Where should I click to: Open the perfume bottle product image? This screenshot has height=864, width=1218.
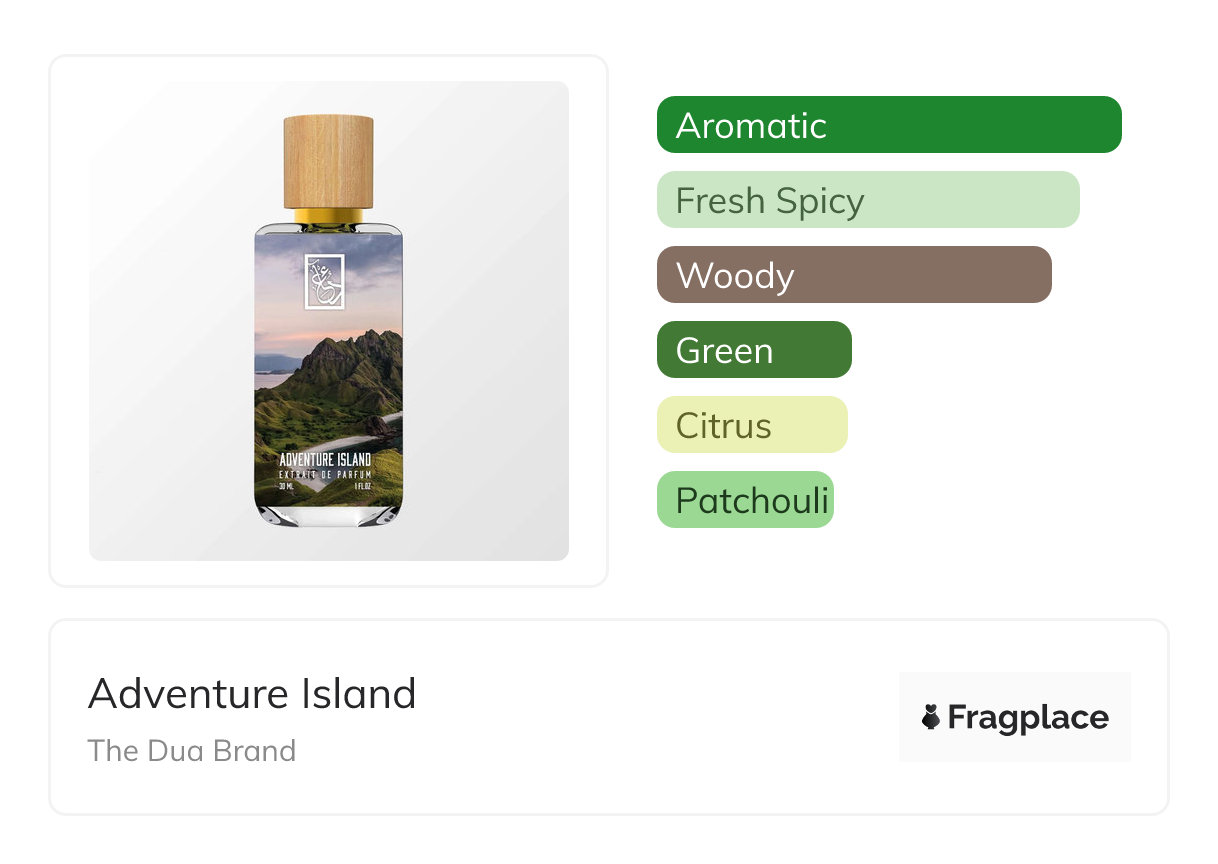click(329, 321)
